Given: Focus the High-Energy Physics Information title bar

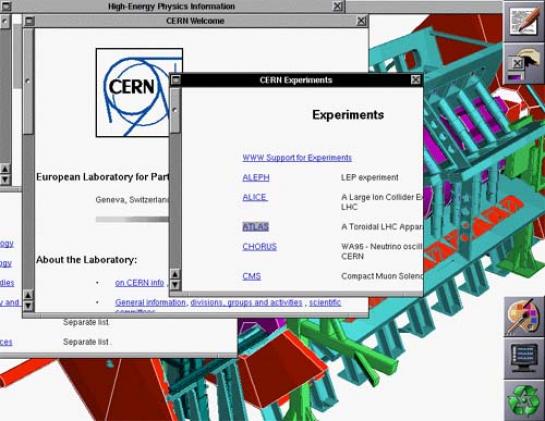Looking at the screenshot, I should pos(172,6).
